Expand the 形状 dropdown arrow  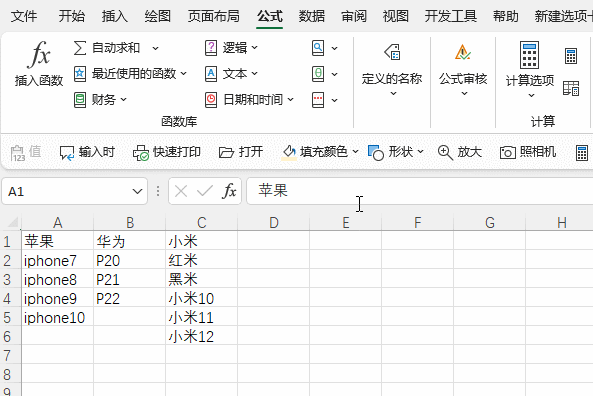point(420,152)
